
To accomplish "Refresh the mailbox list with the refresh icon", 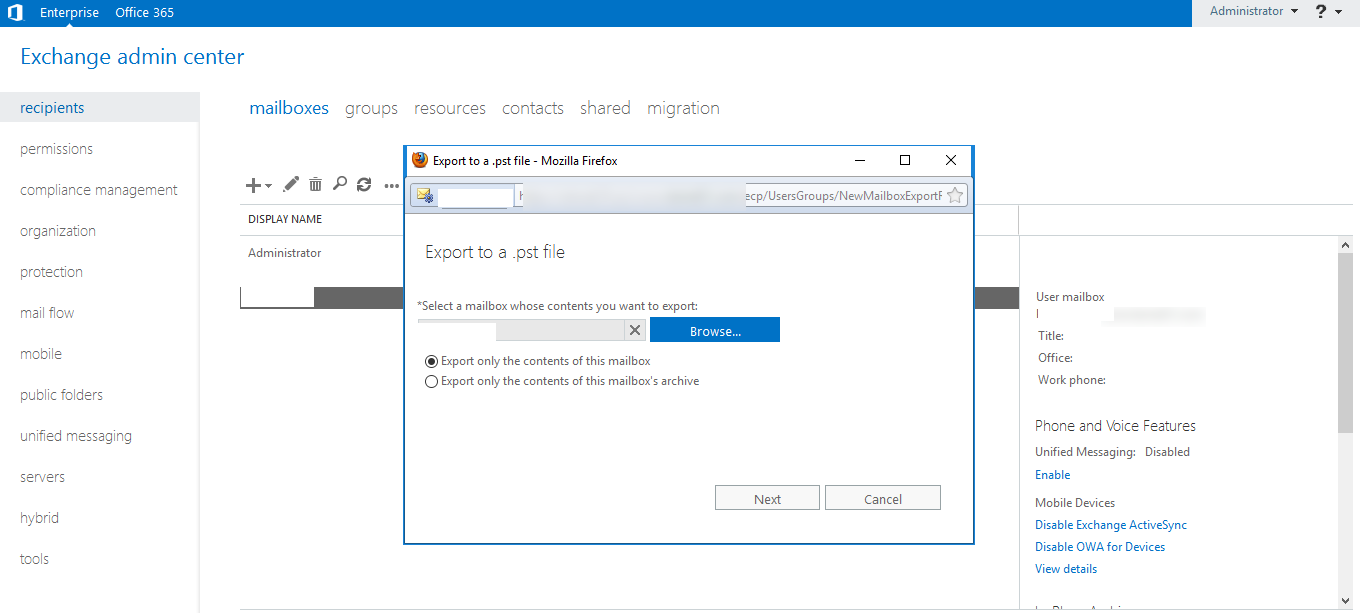I will point(364,184).
